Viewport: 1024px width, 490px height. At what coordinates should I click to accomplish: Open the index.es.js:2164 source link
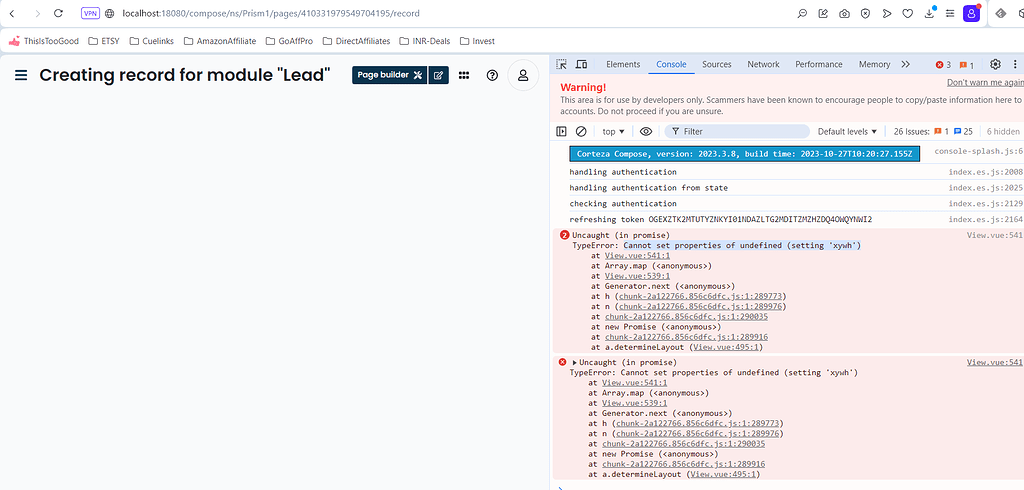pos(985,219)
